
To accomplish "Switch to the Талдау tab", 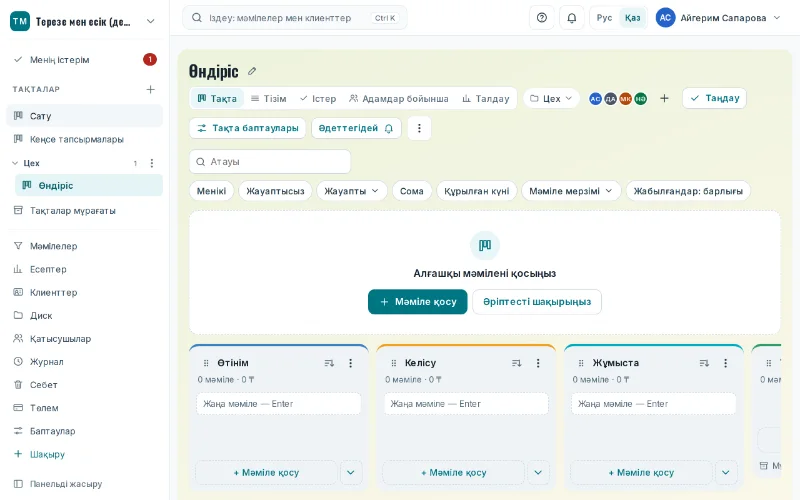I will [486, 98].
